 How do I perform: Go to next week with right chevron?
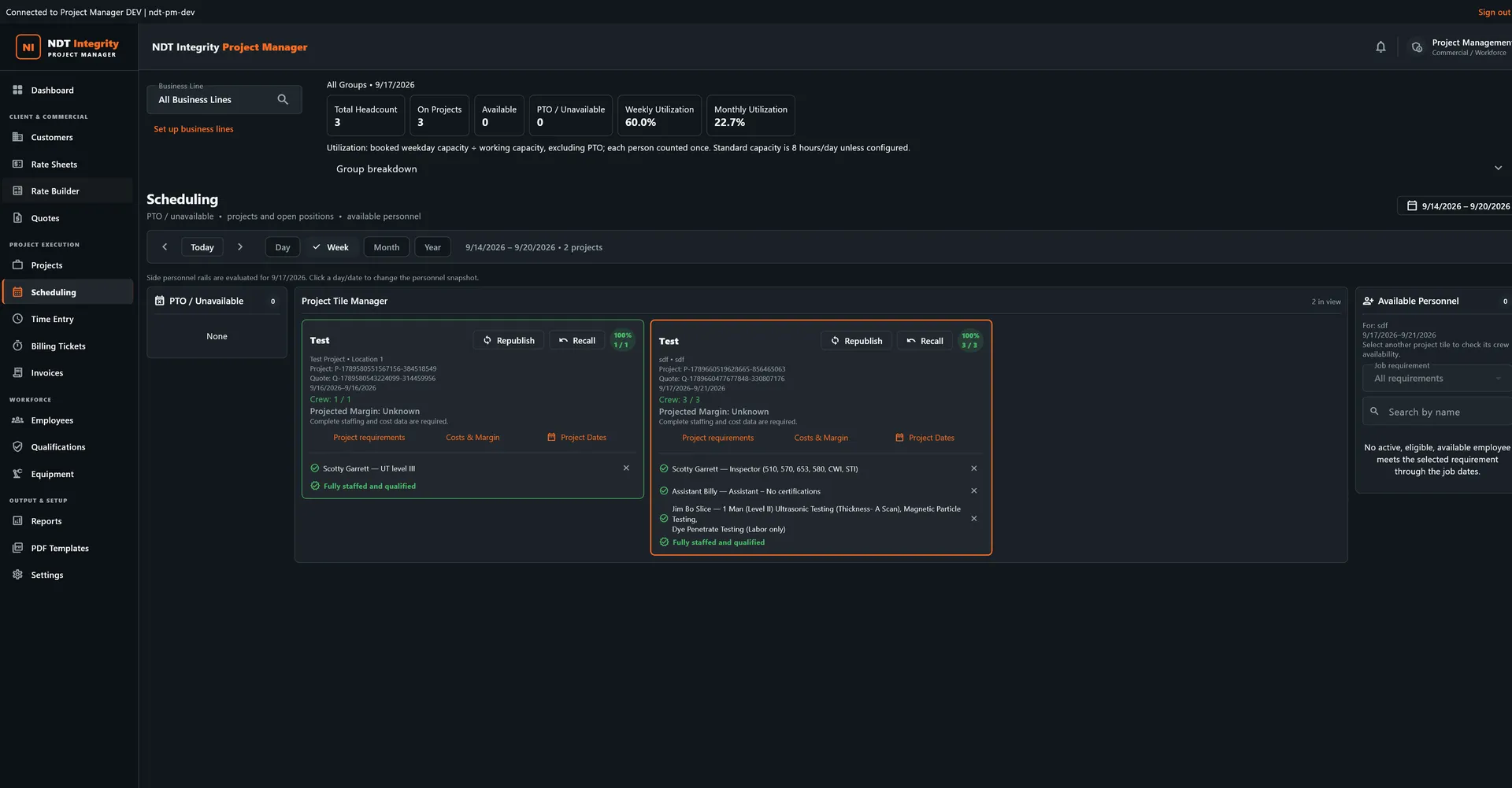240,247
